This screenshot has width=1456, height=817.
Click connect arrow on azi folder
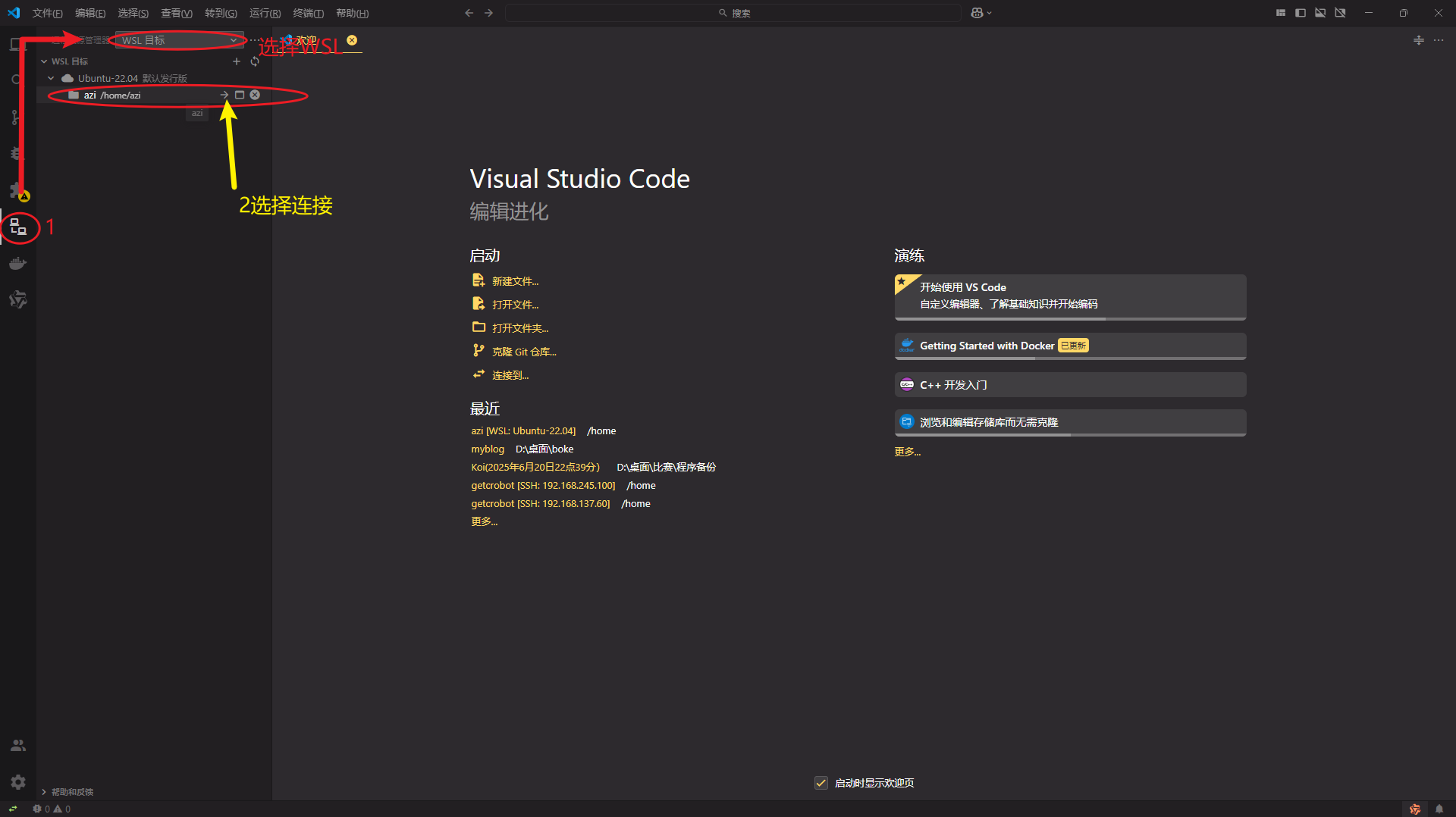tap(224, 95)
